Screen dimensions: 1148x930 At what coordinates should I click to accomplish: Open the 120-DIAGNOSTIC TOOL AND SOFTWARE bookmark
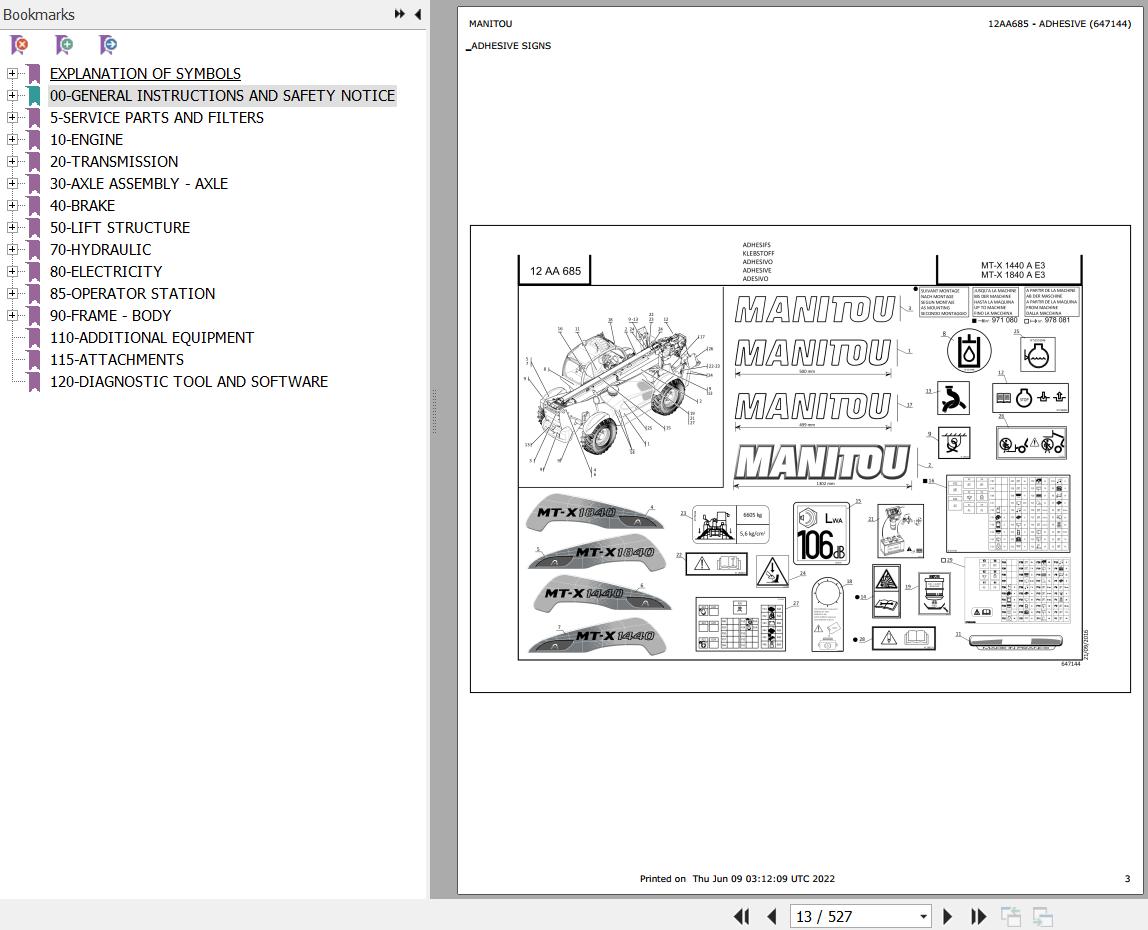pos(189,382)
